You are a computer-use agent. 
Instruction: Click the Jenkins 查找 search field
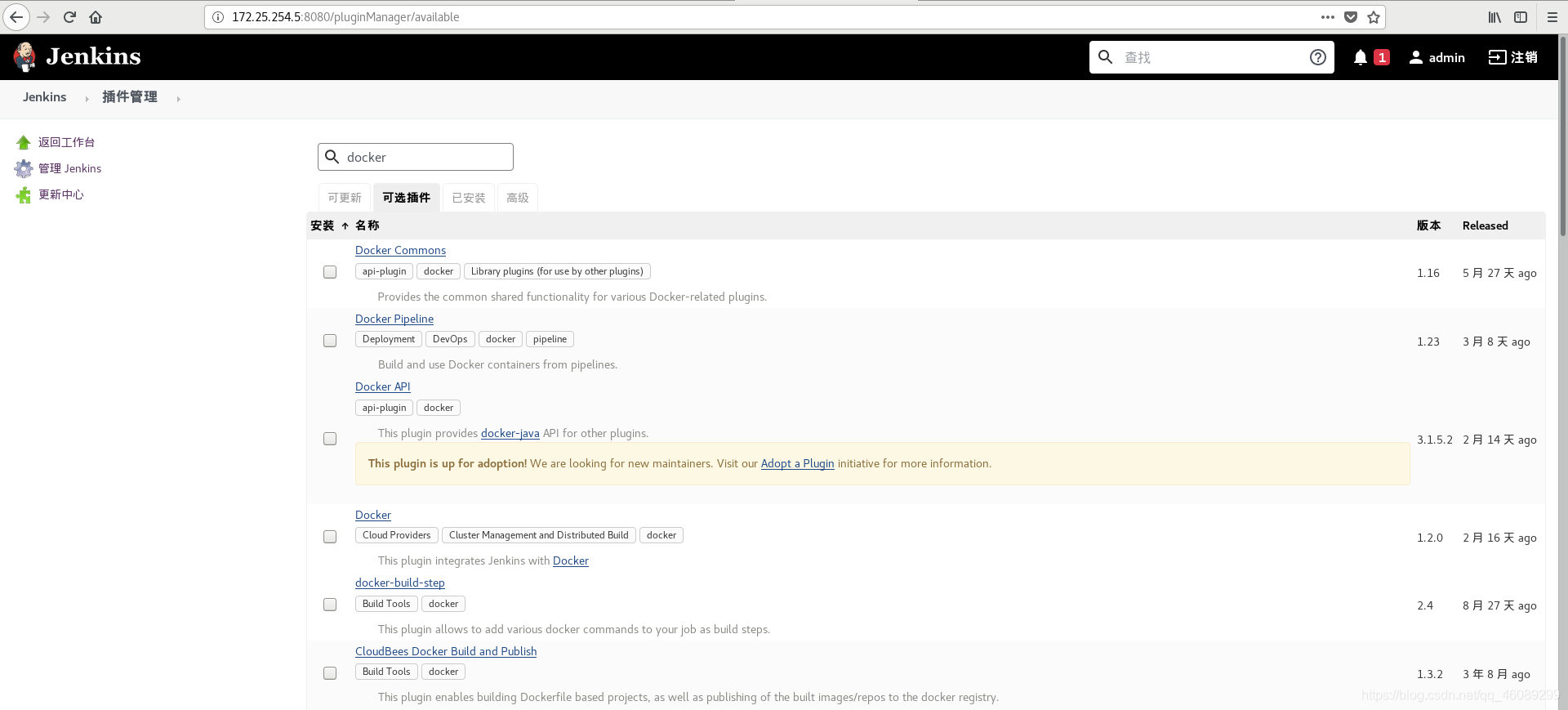[x=1212, y=57]
